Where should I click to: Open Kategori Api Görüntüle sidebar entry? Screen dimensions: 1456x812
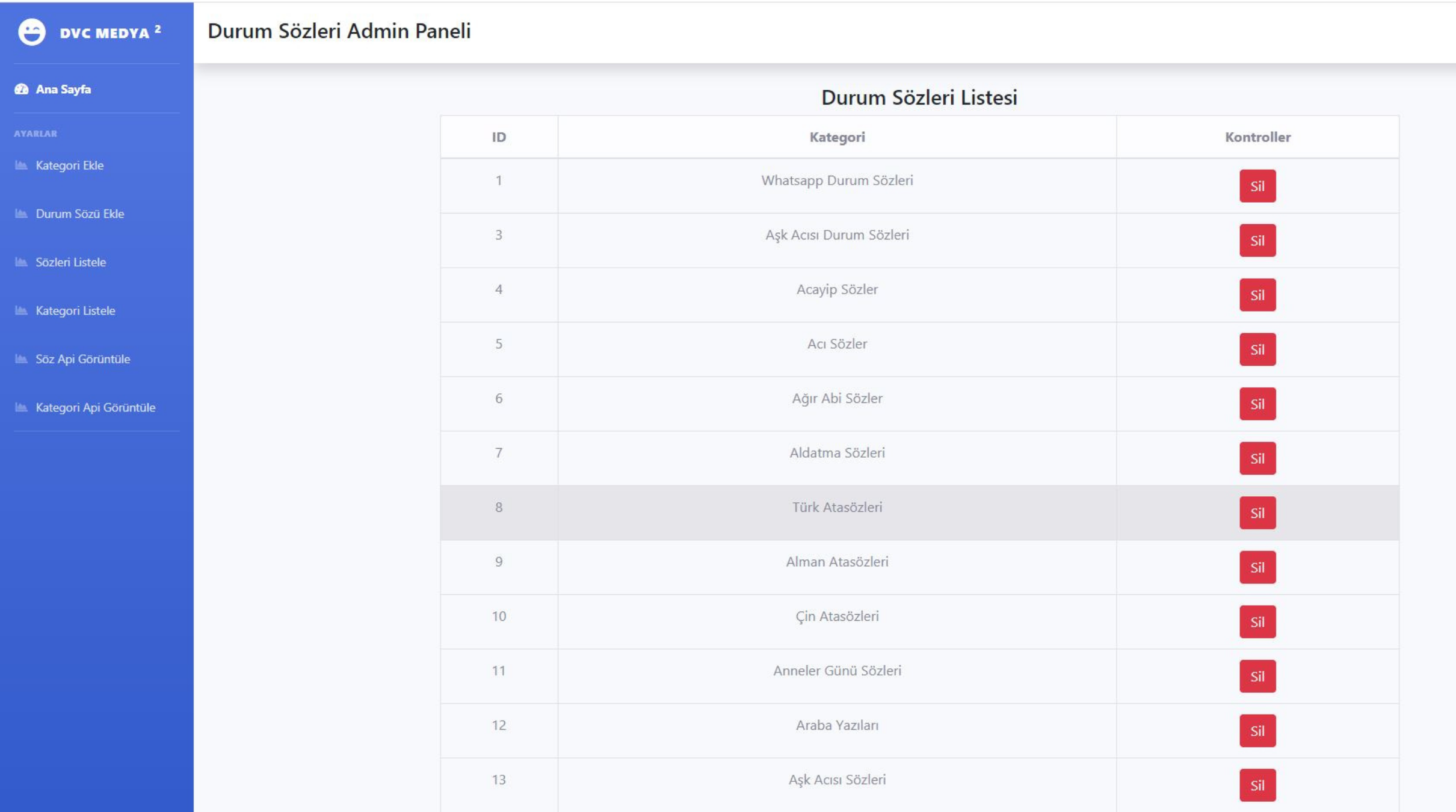pos(96,407)
